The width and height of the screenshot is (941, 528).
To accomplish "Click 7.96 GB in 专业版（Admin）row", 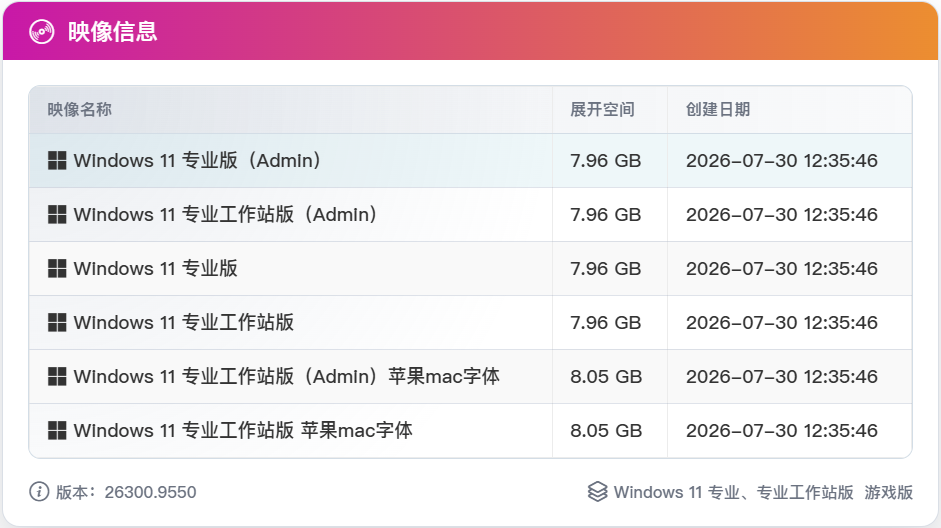I will [x=606, y=161].
